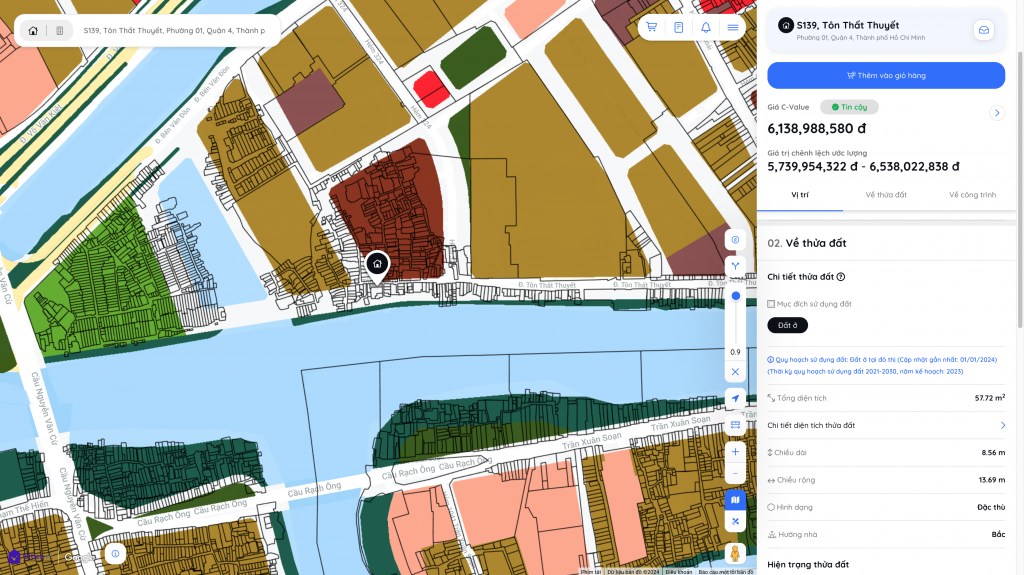Viewport: 1024px width, 575px height.
Task: Open the notifications bell
Action: [706, 28]
